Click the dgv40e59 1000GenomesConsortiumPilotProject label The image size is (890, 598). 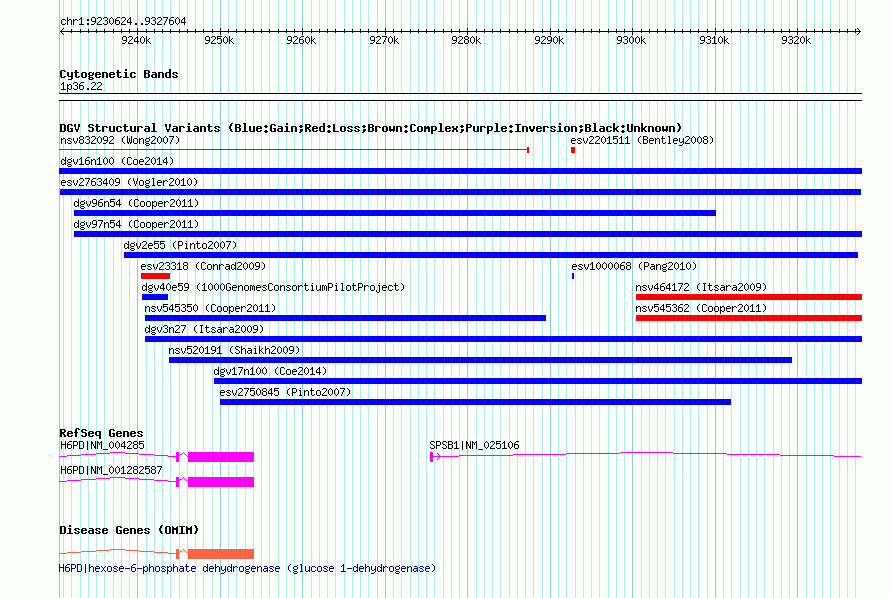point(273,287)
